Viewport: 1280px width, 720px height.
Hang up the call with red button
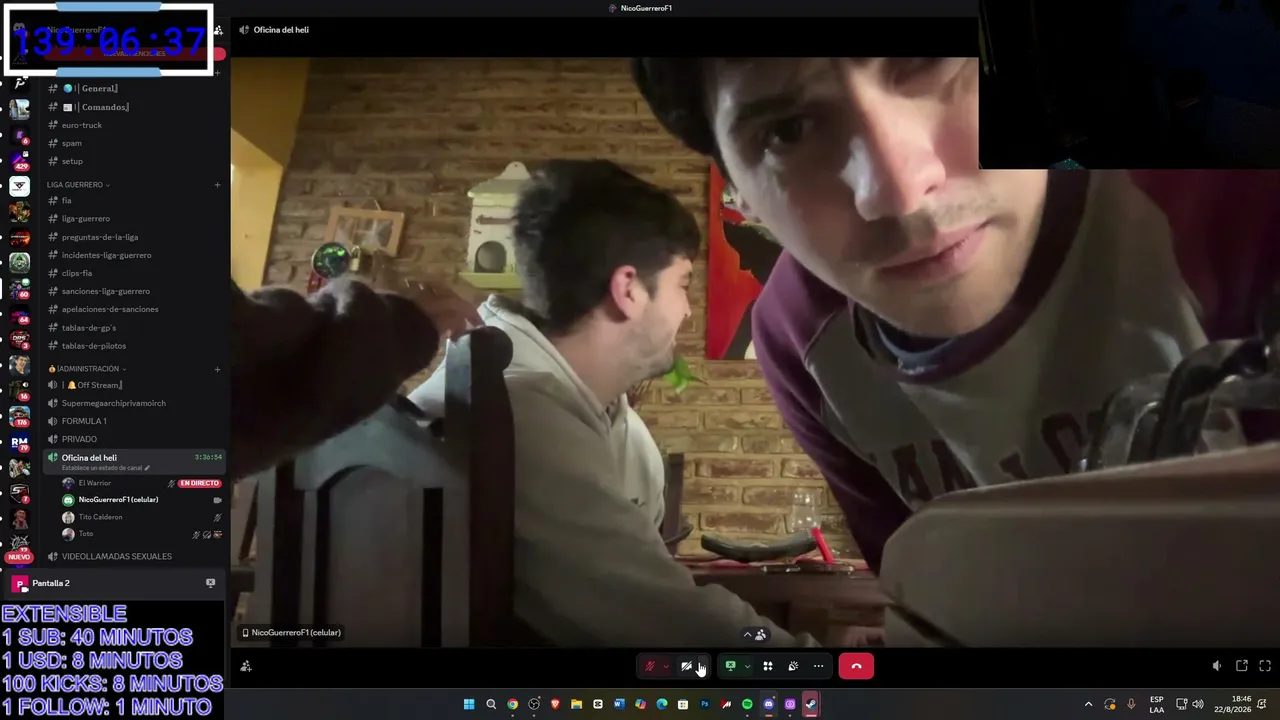point(856,666)
